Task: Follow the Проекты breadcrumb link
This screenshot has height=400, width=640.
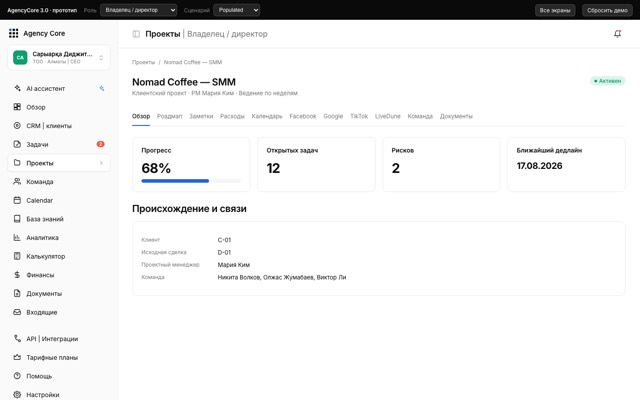Action: [143, 62]
